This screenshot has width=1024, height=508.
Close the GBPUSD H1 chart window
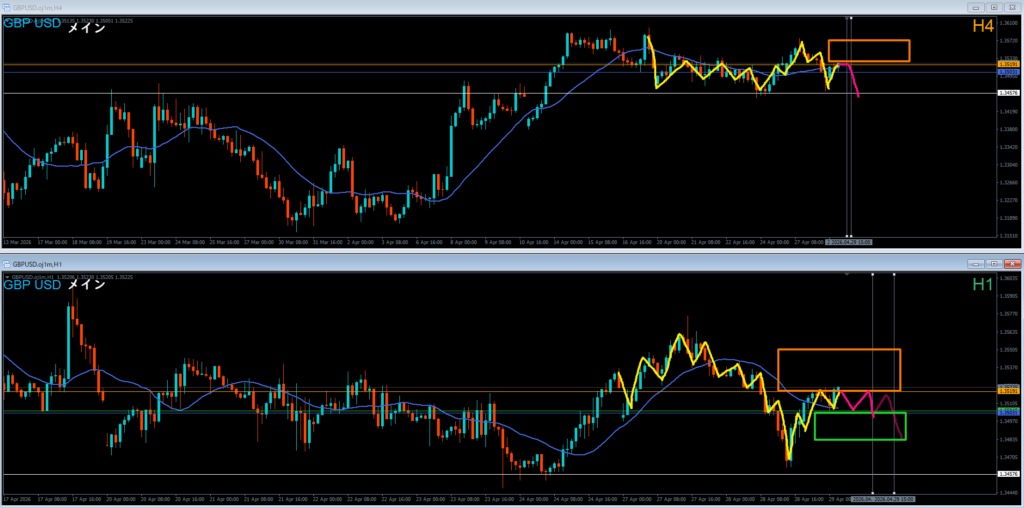(1011, 264)
